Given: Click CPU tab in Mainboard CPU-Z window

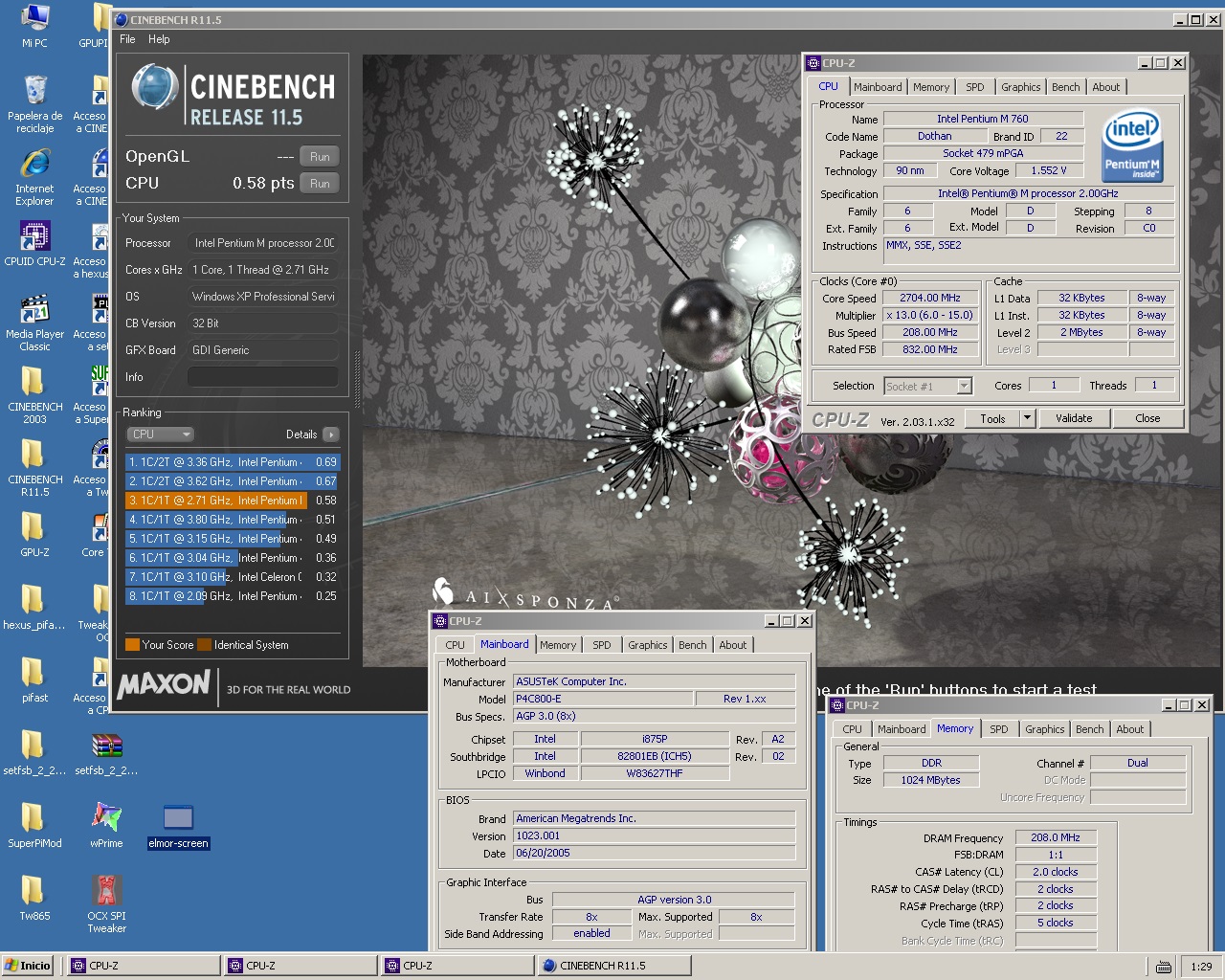Looking at the screenshot, I should coord(456,645).
